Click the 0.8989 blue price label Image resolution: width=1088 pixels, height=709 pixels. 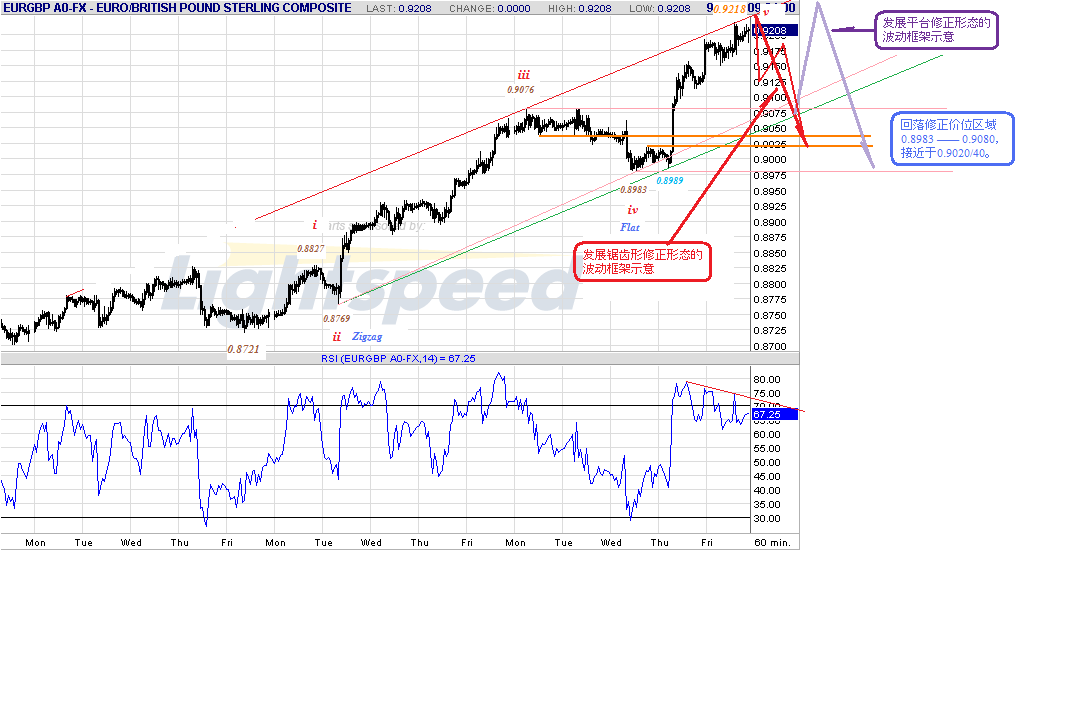[670, 180]
